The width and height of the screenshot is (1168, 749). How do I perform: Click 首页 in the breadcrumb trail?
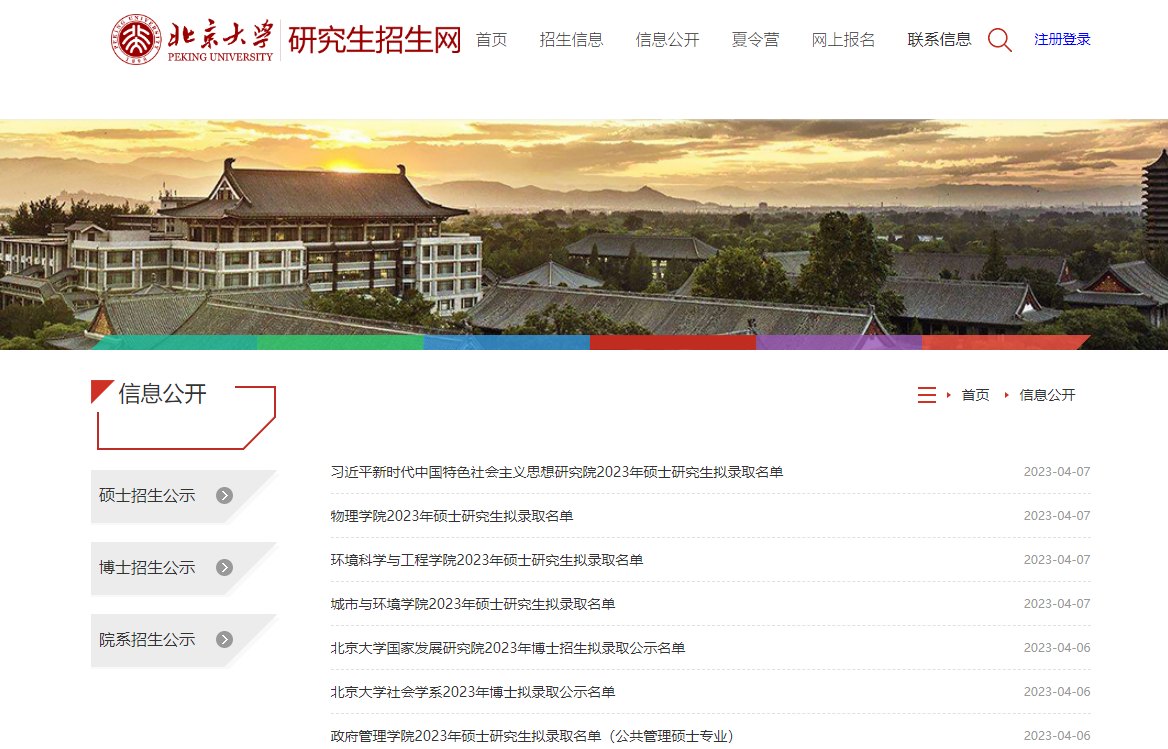click(975, 395)
